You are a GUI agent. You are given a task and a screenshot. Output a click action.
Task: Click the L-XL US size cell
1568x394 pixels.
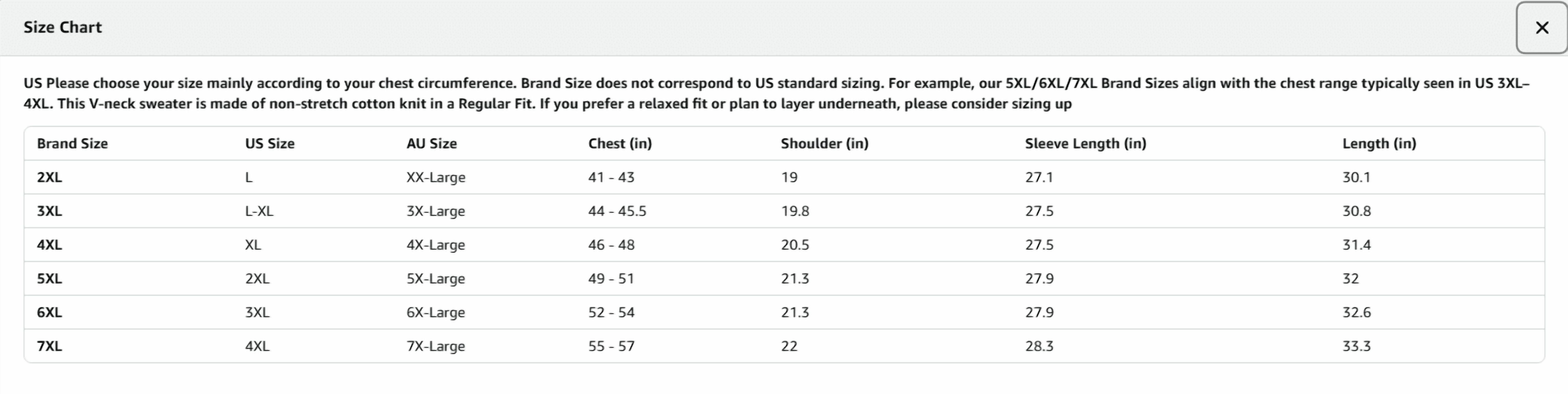(x=259, y=211)
